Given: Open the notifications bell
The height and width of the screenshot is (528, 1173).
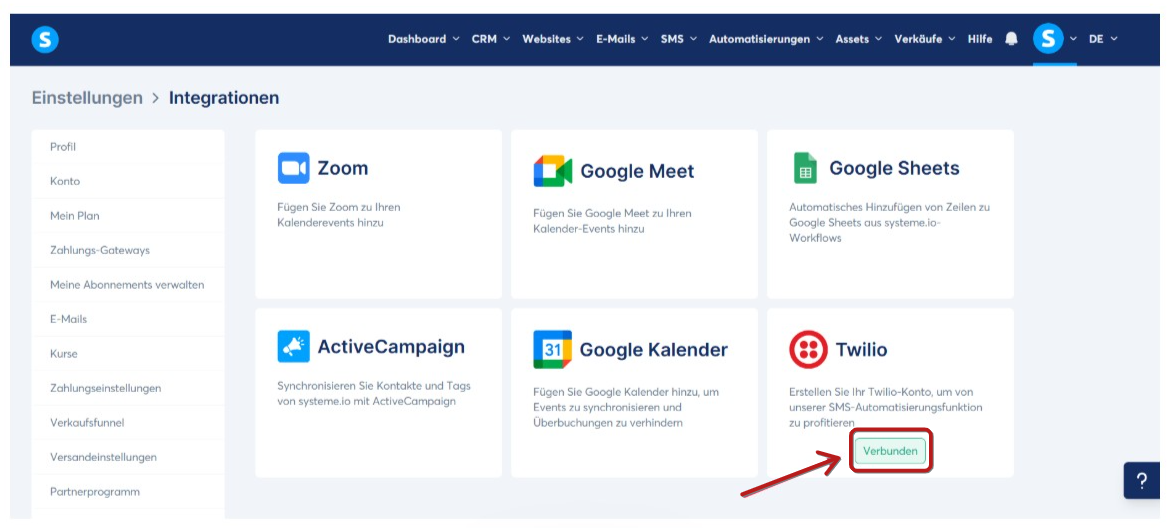Looking at the screenshot, I should (1011, 39).
